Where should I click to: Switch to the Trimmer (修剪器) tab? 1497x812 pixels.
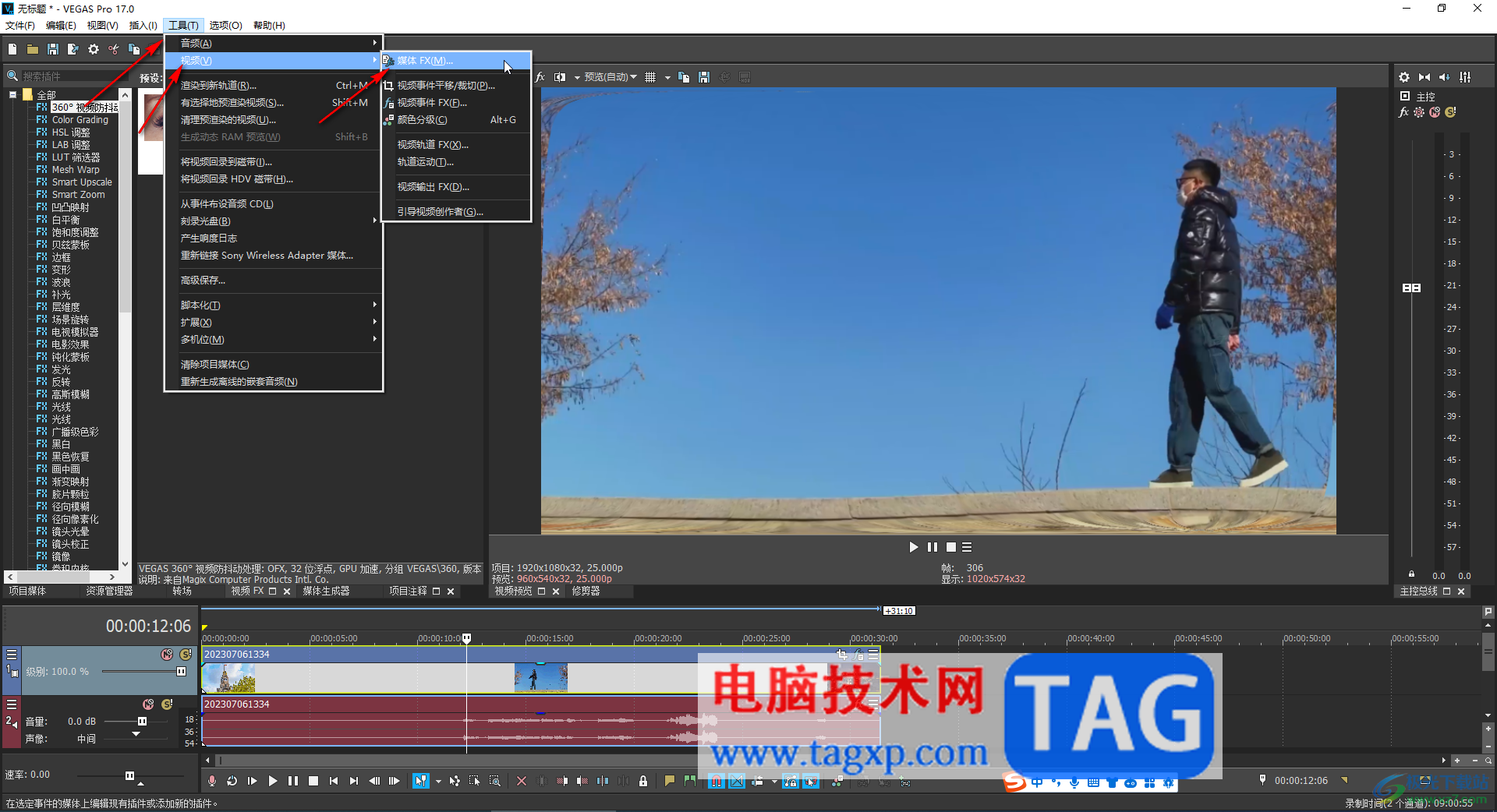click(x=586, y=591)
